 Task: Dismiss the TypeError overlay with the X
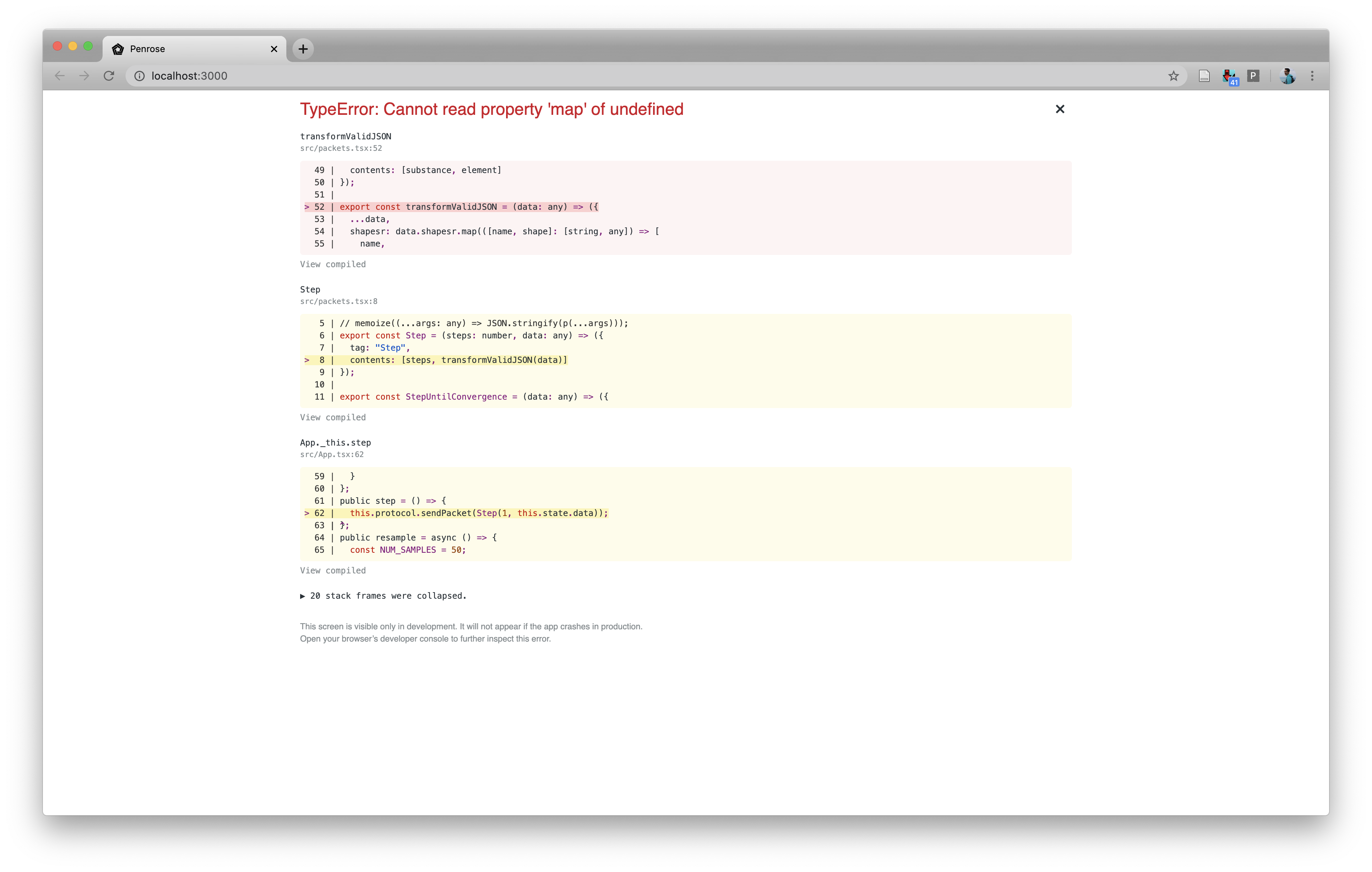pyautogui.click(x=1060, y=109)
